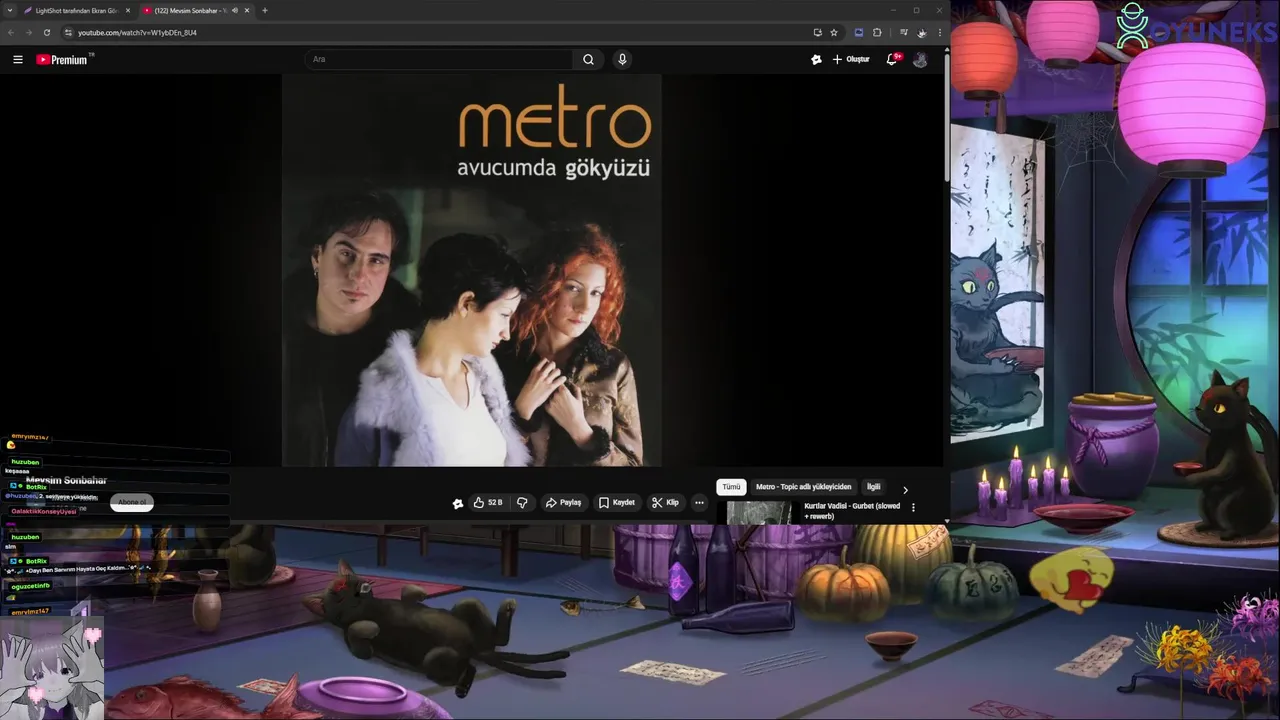1280x720 pixels.
Task: Click the Mevsim Sonbahar video title
Action: [x=66, y=481]
